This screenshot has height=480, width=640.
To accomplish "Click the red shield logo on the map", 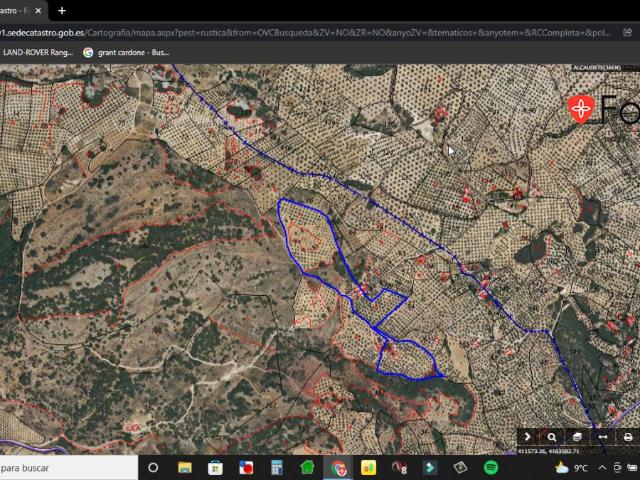I will pyautogui.click(x=581, y=109).
